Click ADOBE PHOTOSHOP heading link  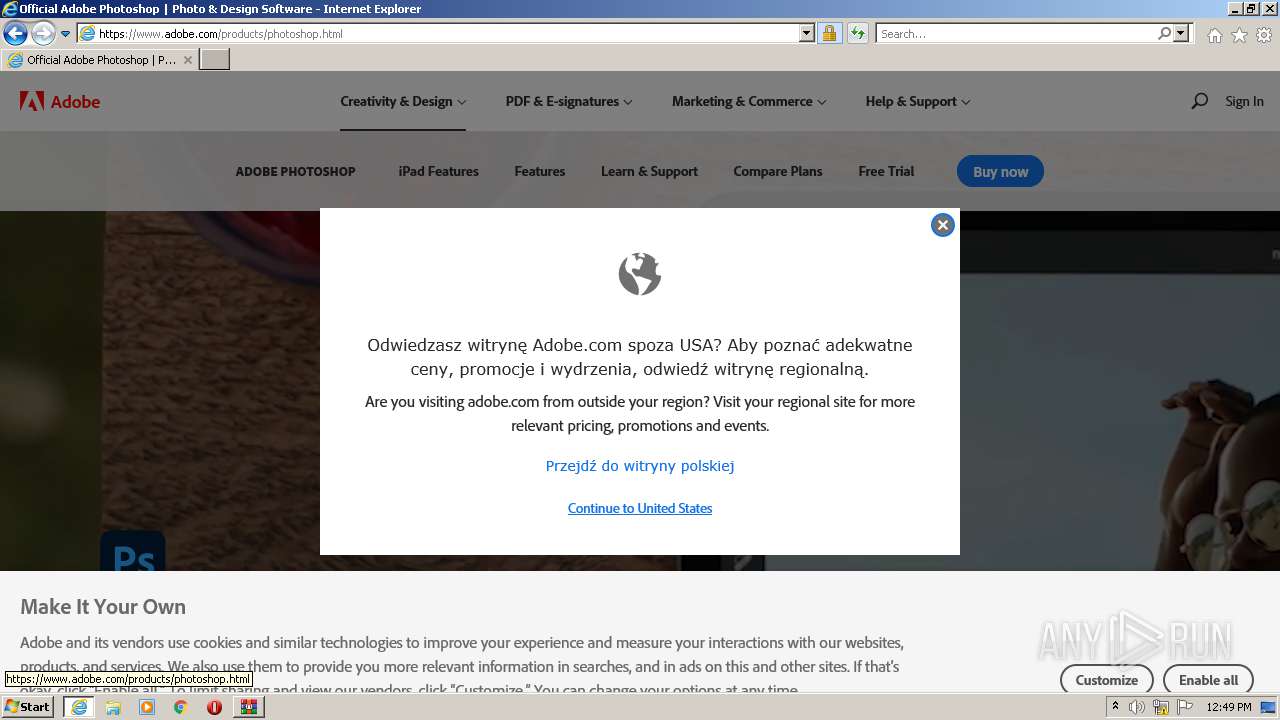point(295,171)
